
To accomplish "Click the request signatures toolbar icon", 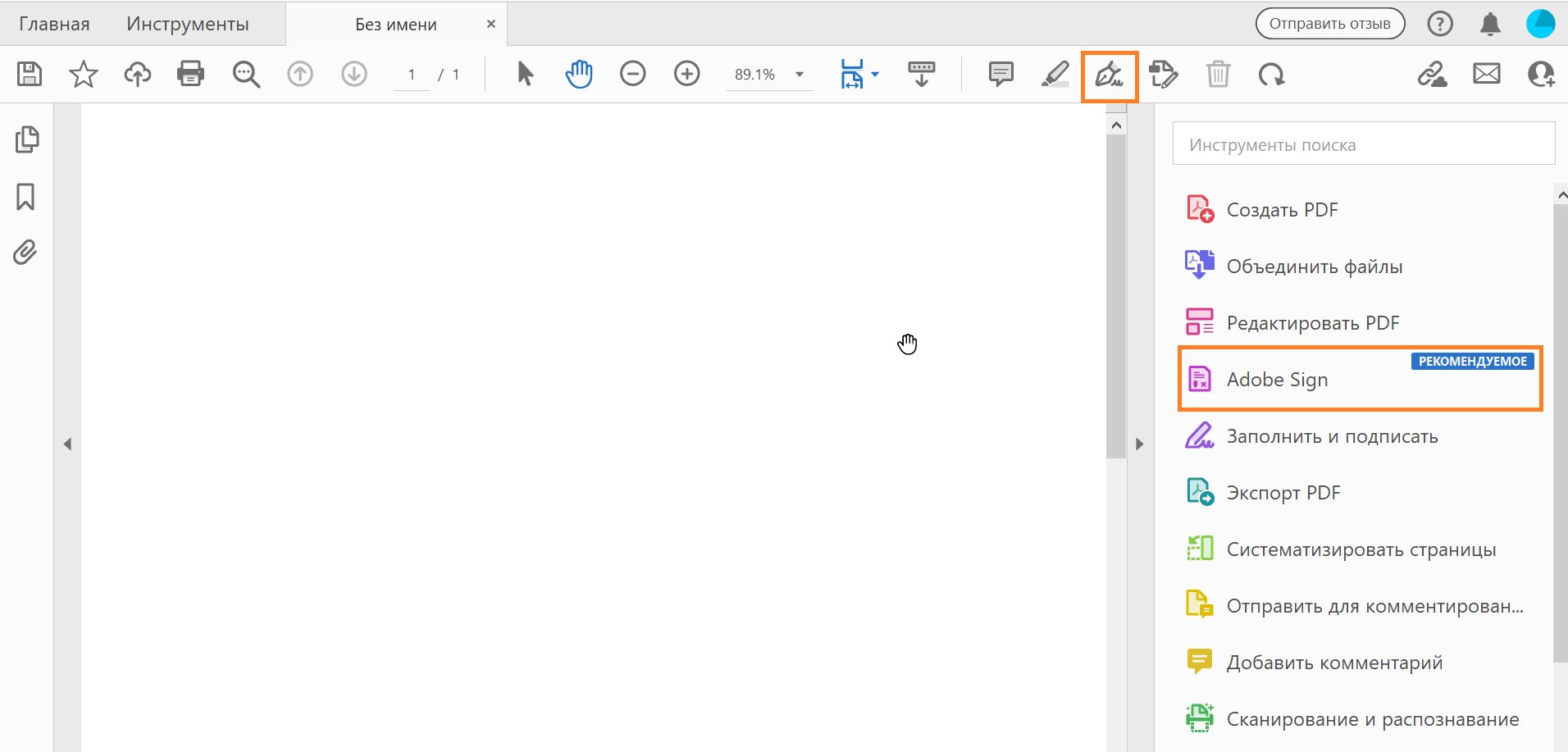I will point(1164,74).
